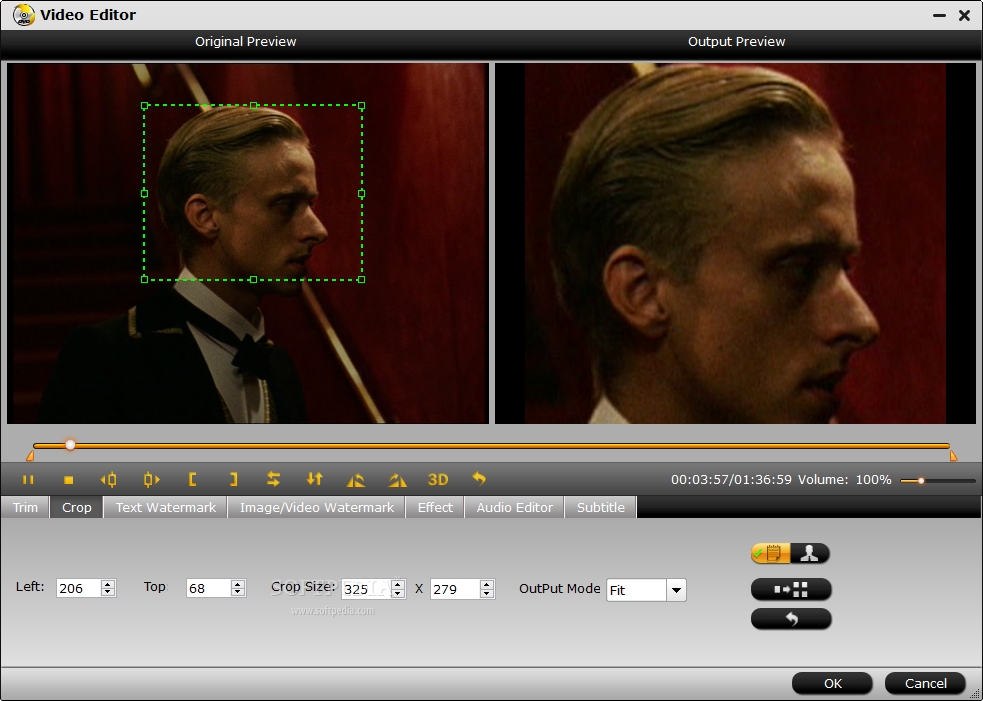Flip video horizontally with swap arrows icon
This screenshot has width=983, height=701.
tap(273, 479)
